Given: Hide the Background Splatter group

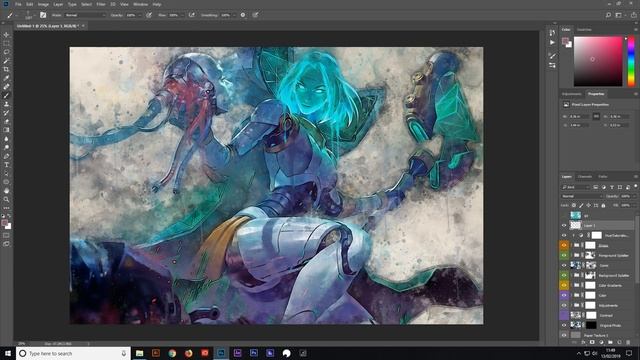Looking at the screenshot, I should pos(564,276).
